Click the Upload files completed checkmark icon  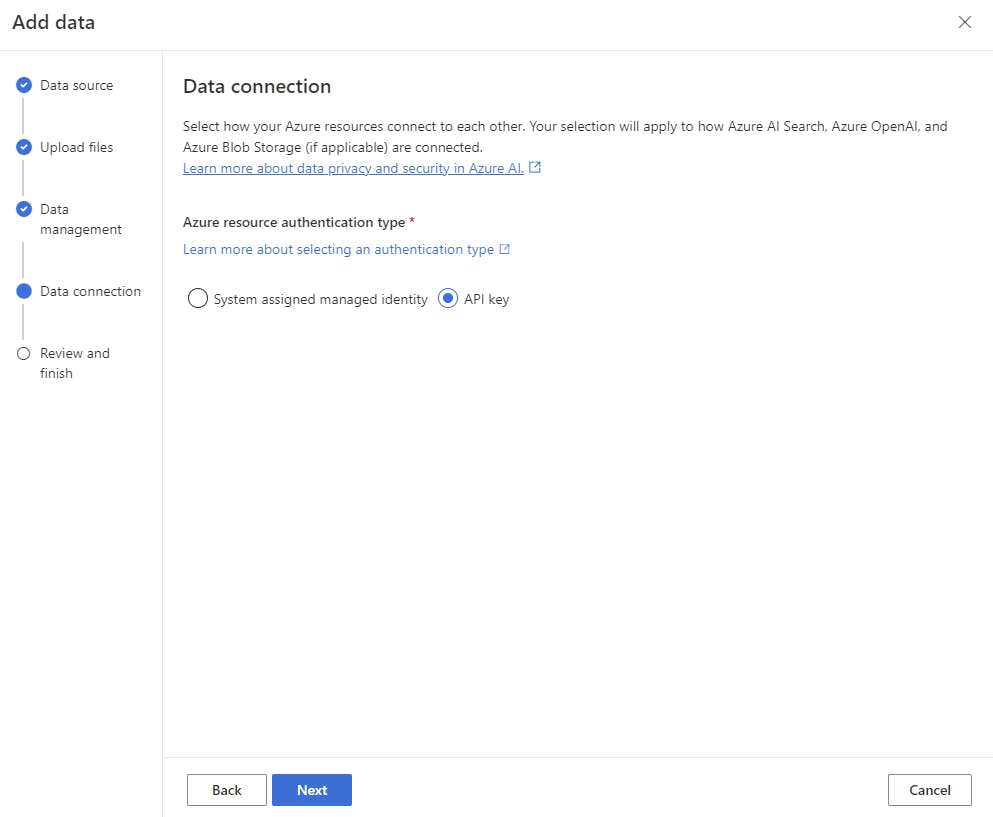[24, 148]
